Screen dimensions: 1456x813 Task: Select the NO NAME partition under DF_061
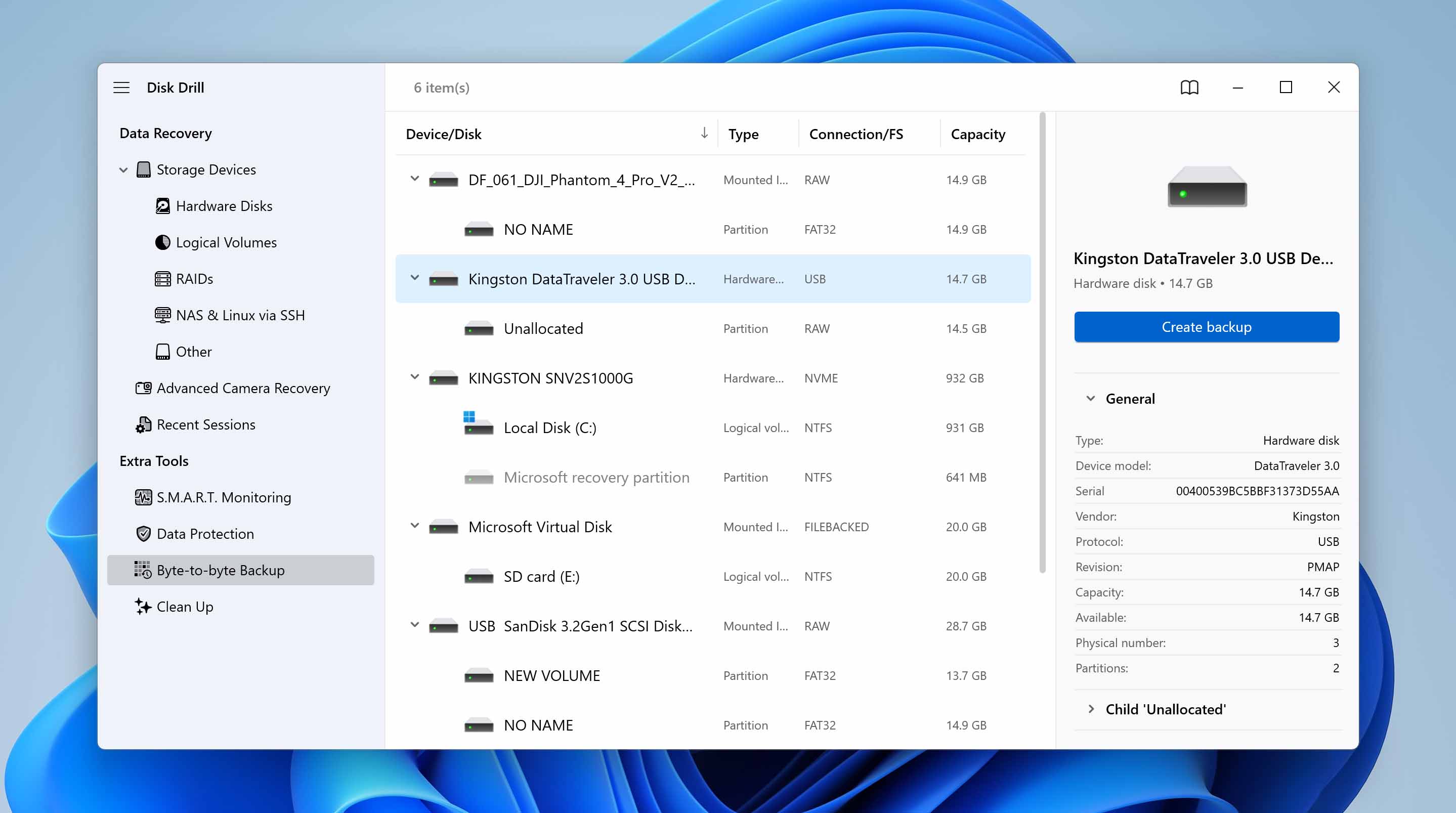(713, 230)
